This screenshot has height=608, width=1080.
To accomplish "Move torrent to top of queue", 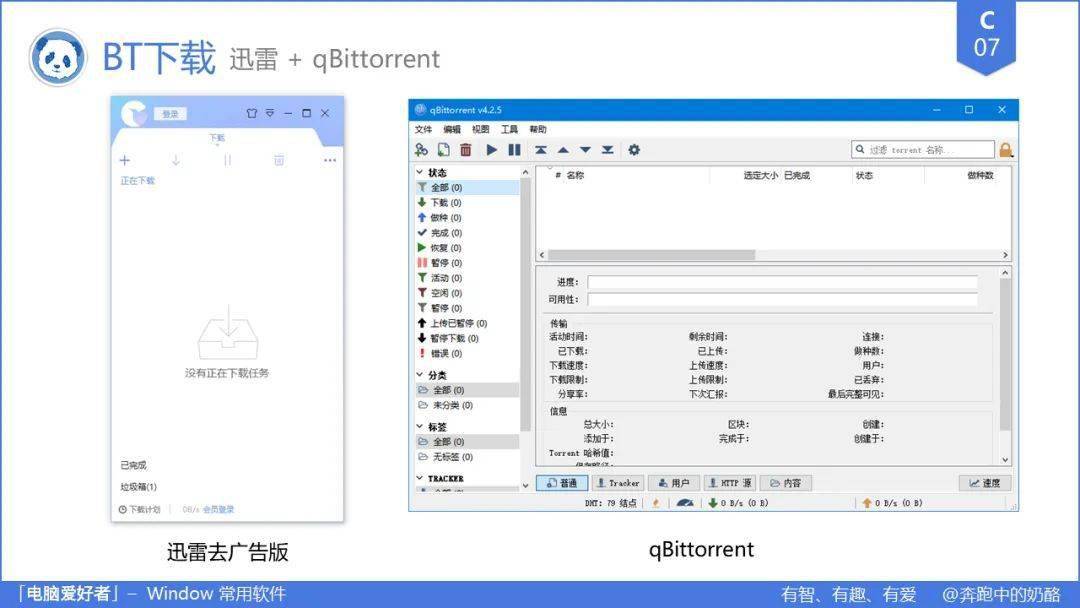I will [x=541, y=149].
